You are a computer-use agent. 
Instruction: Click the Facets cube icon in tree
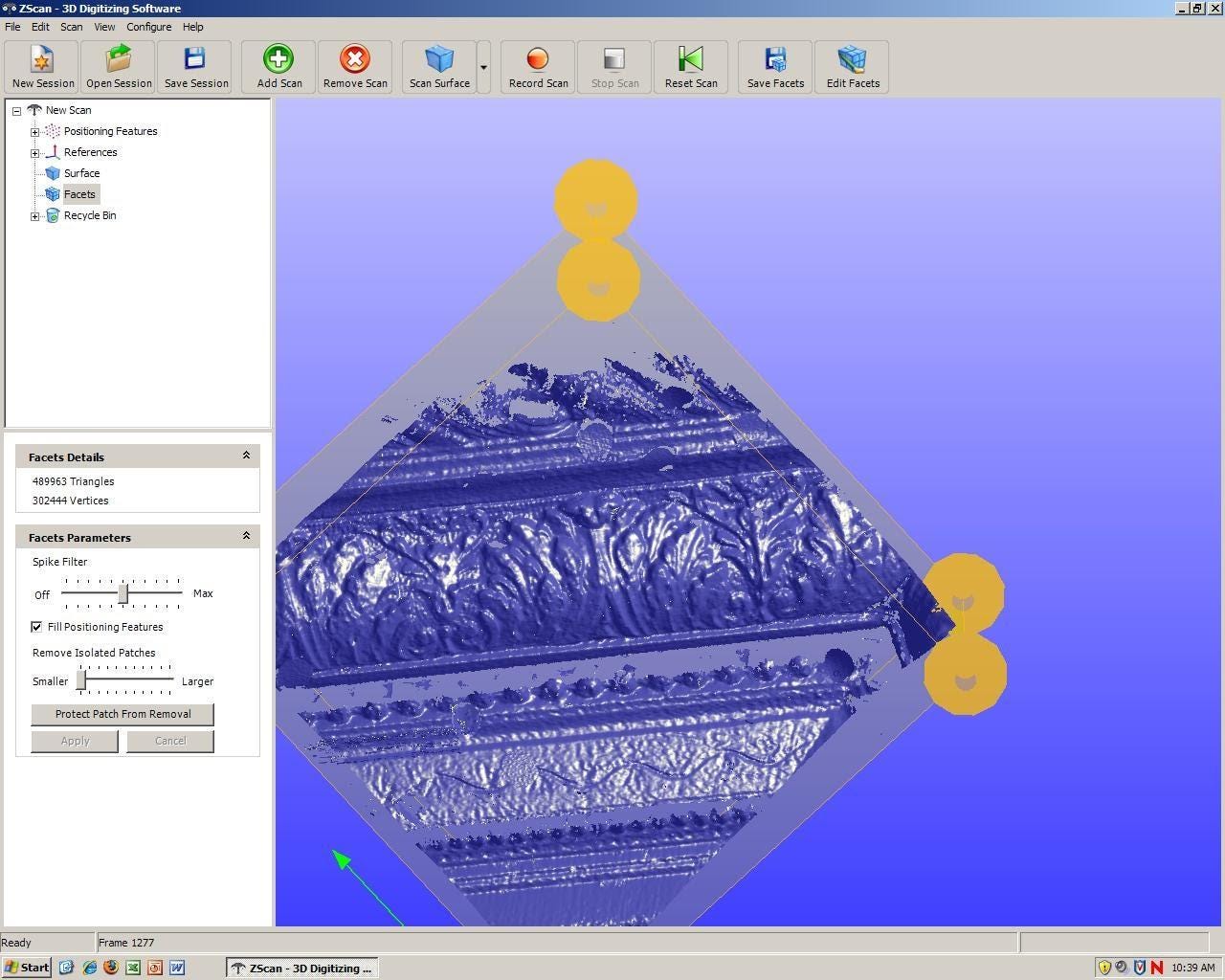click(53, 194)
